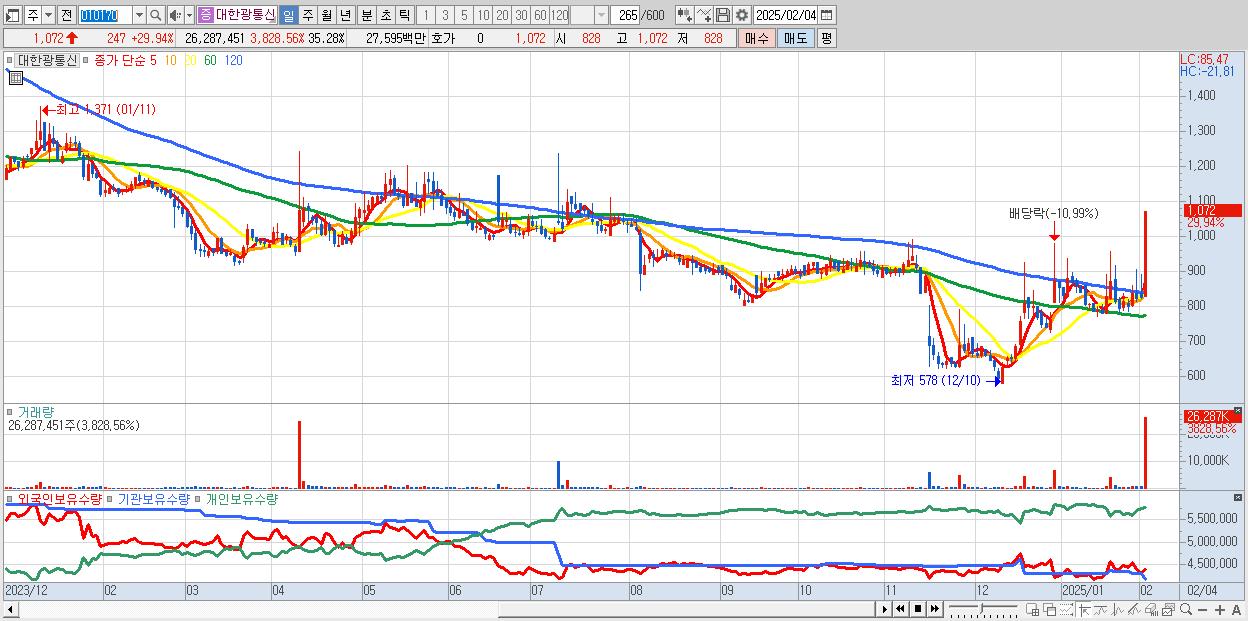The width and height of the screenshot is (1248, 621).
Task: Zoom out with the minus icon
Action: tap(1203, 610)
